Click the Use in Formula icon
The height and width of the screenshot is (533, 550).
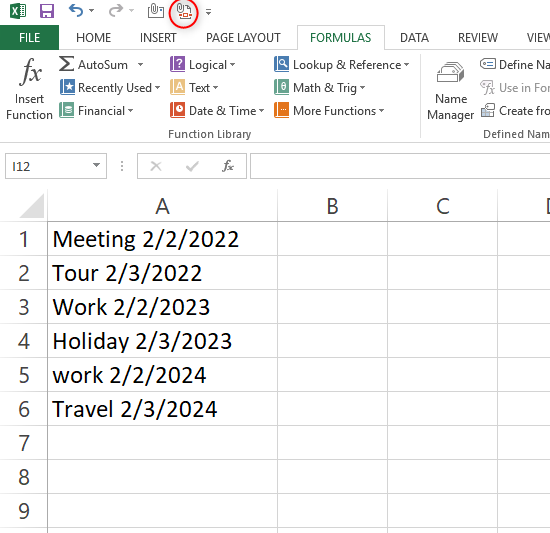[488, 87]
